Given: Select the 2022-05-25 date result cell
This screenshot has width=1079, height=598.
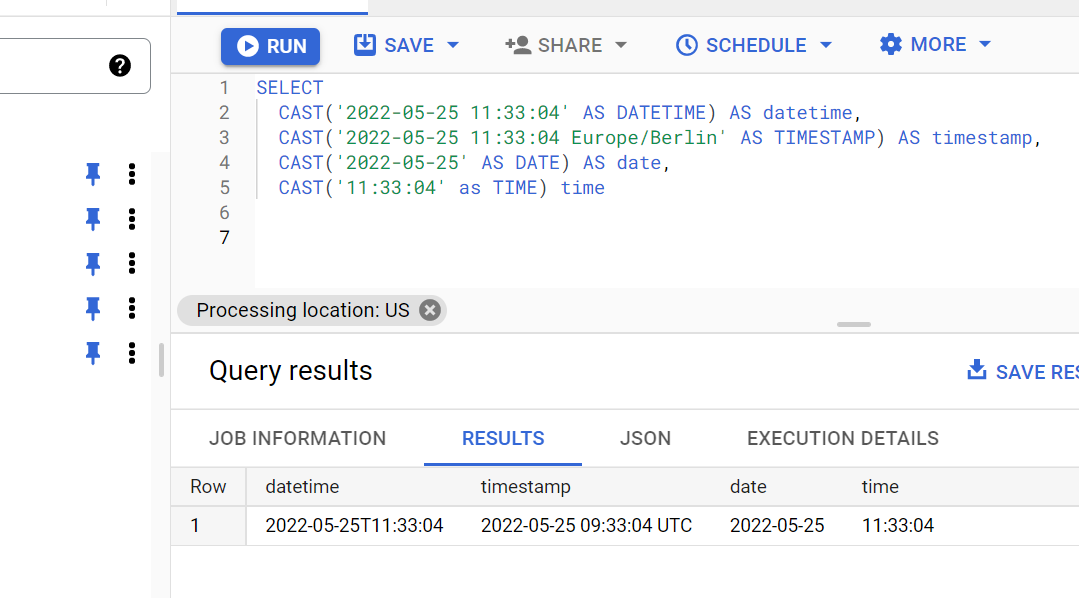Looking at the screenshot, I should [777, 526].
